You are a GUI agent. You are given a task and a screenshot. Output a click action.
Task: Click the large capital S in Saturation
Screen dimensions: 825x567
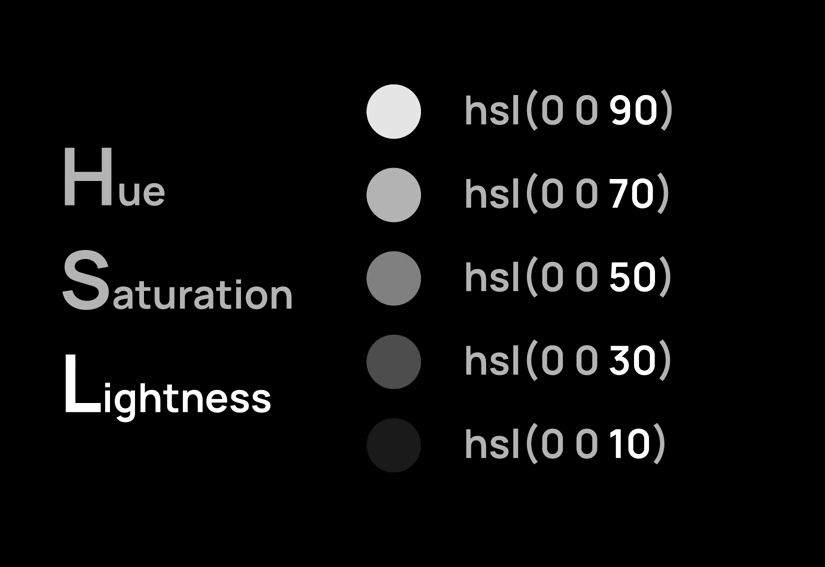click(x=84, y=281)
